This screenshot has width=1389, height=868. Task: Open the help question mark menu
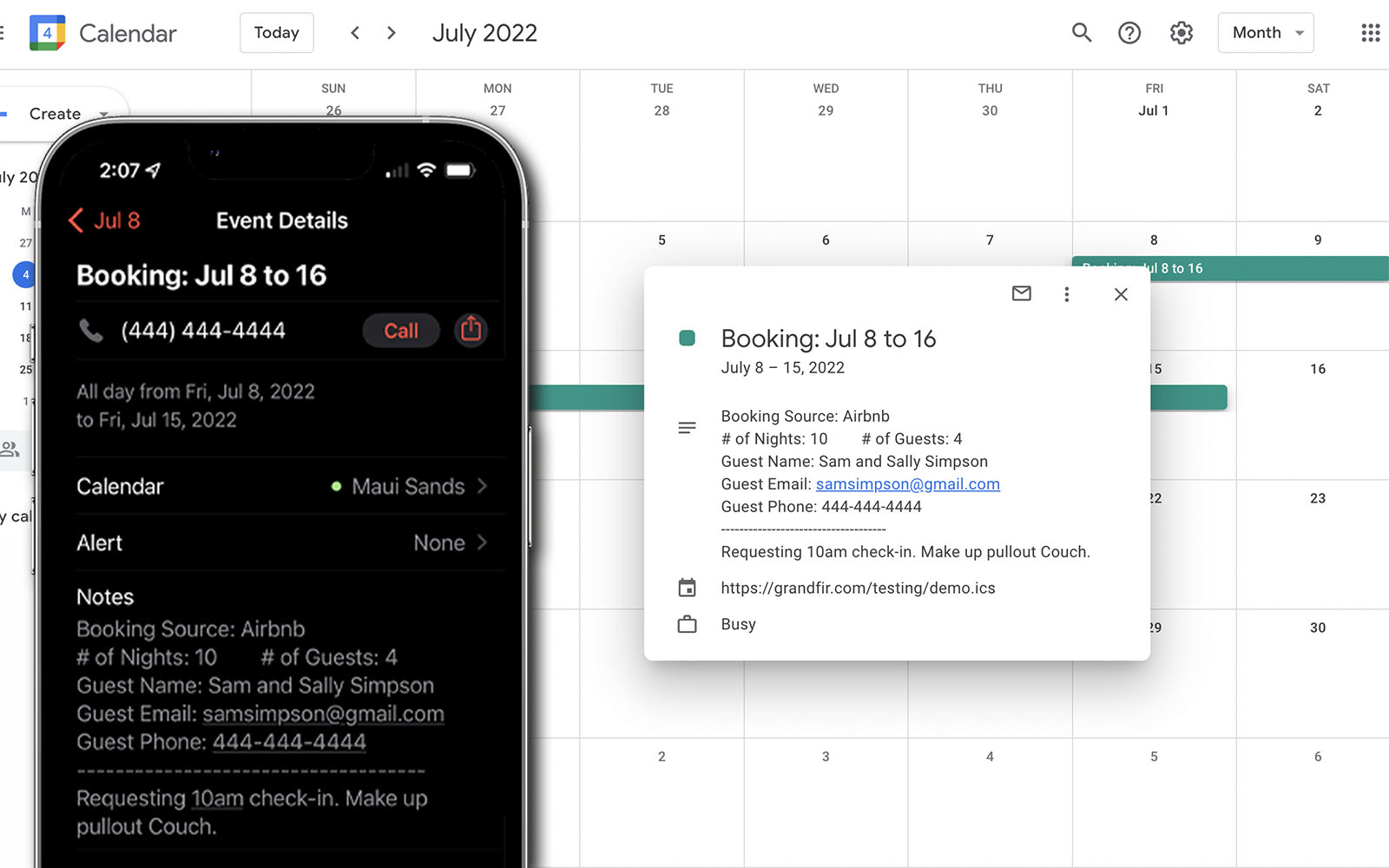(1129, 33)
